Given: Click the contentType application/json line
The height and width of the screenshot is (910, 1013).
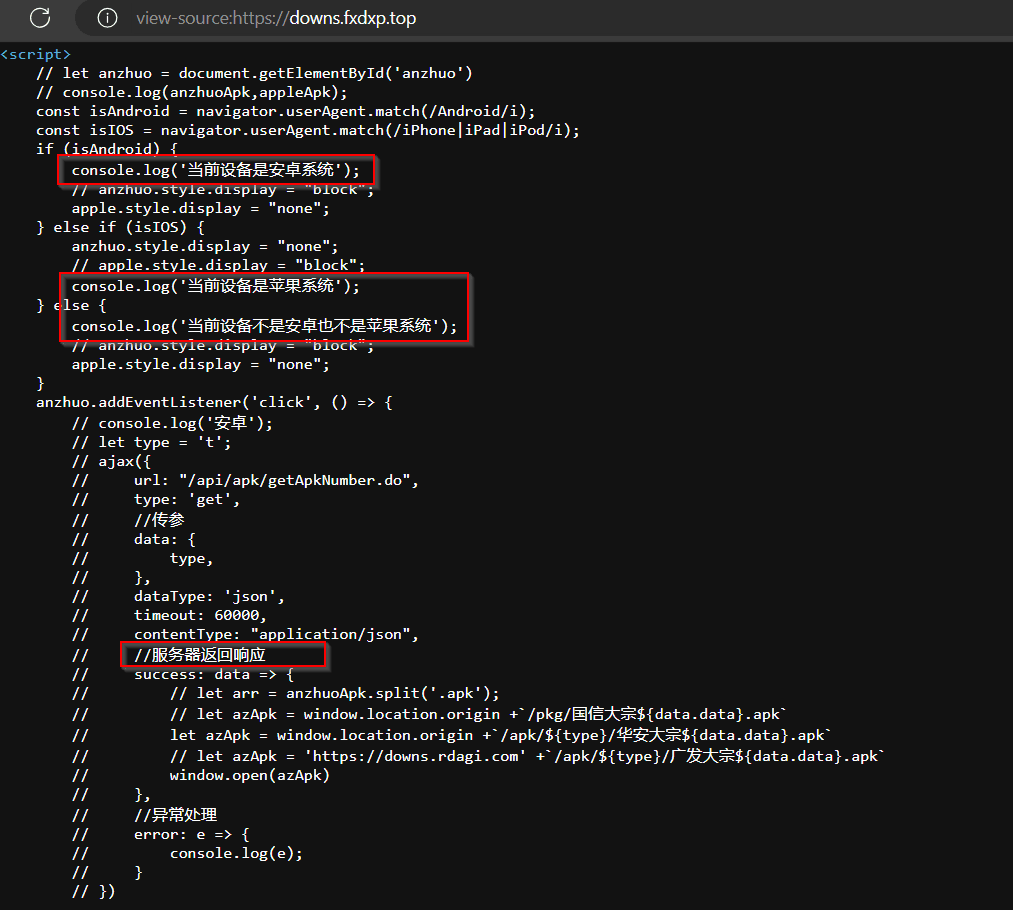Looking at the screenshot, I should tap(275, 635).
